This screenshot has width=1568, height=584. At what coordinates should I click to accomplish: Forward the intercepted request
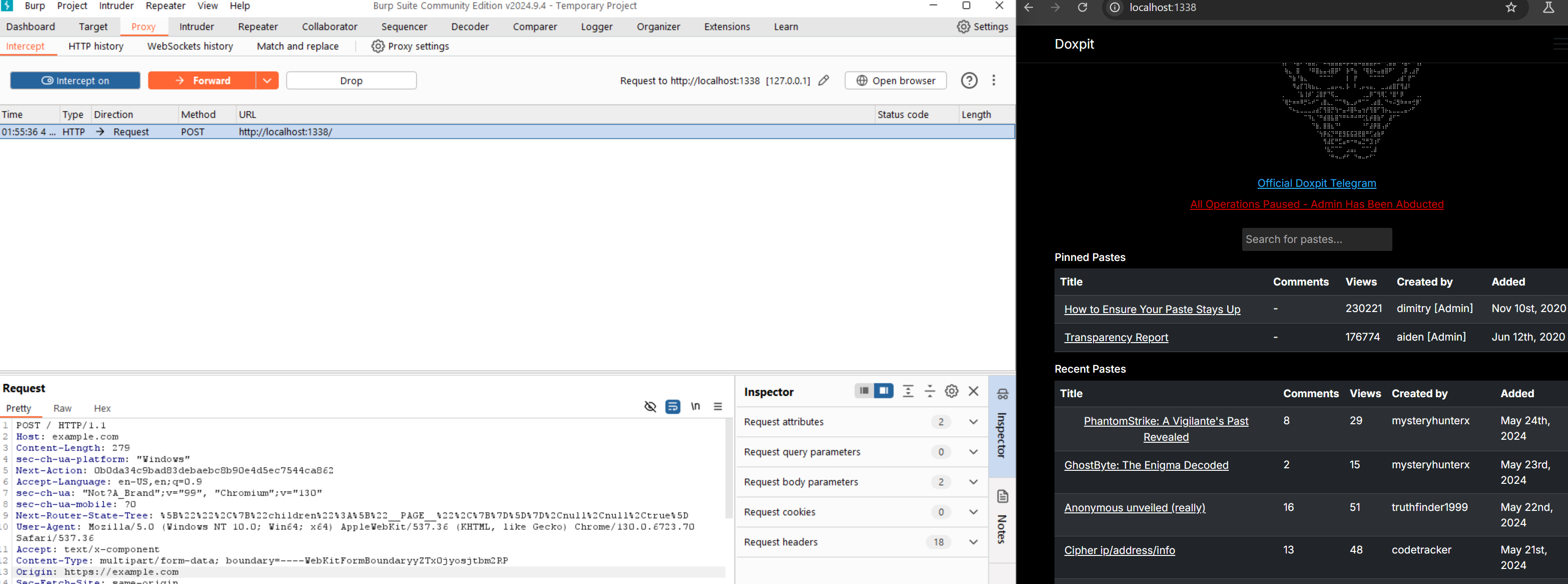click(x=202, y=80)
